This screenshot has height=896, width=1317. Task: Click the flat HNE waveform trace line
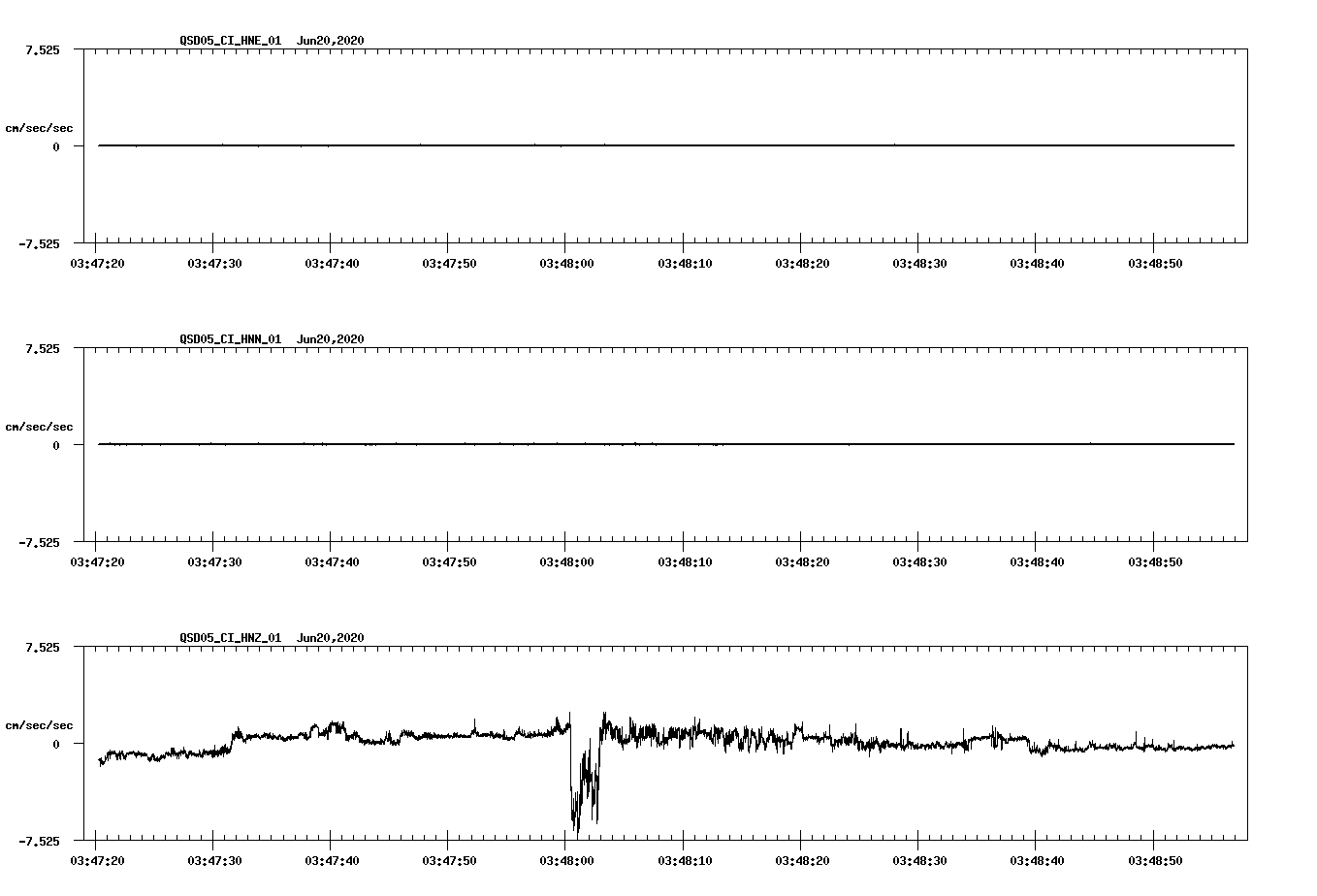[666, 145]
